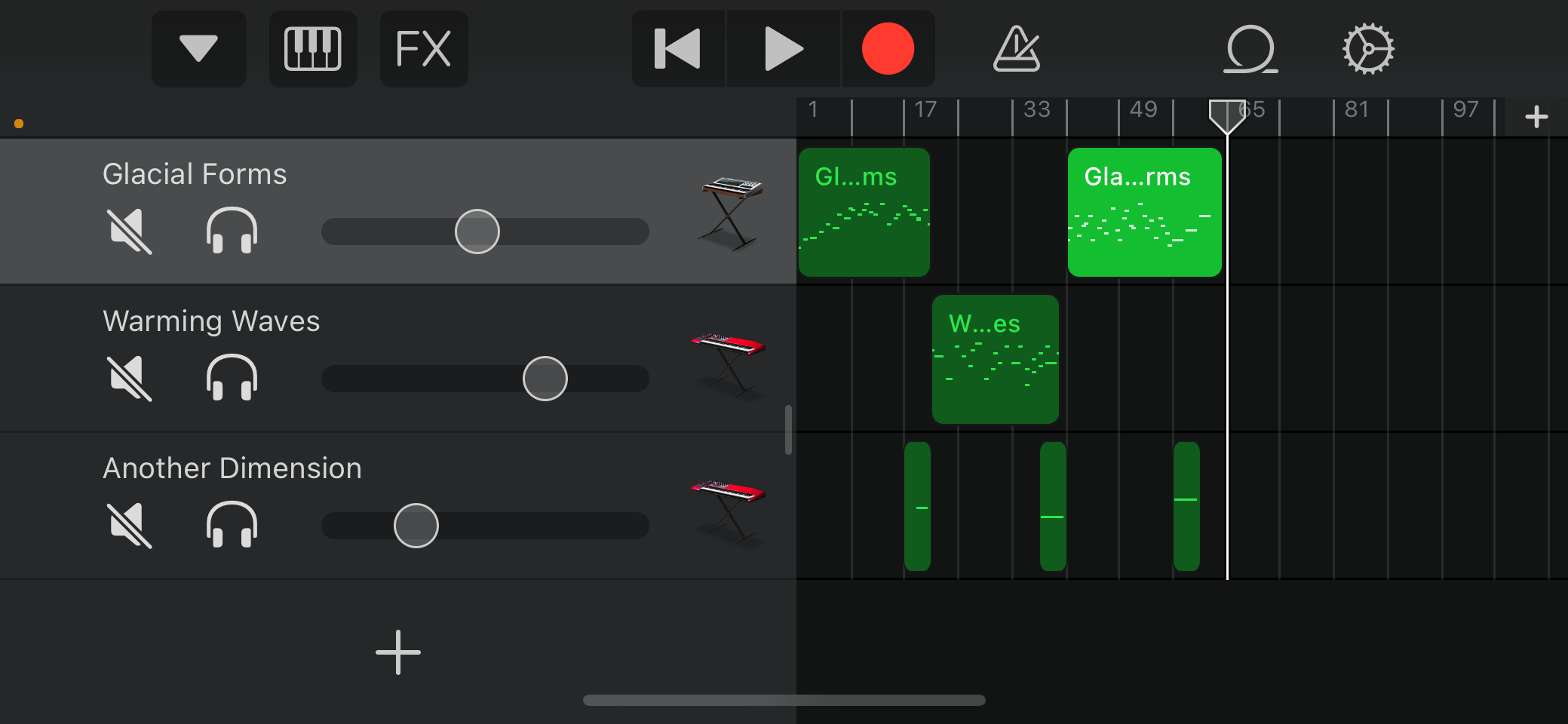Click the playhead marker on the ruler

(x=1227, y=117)
